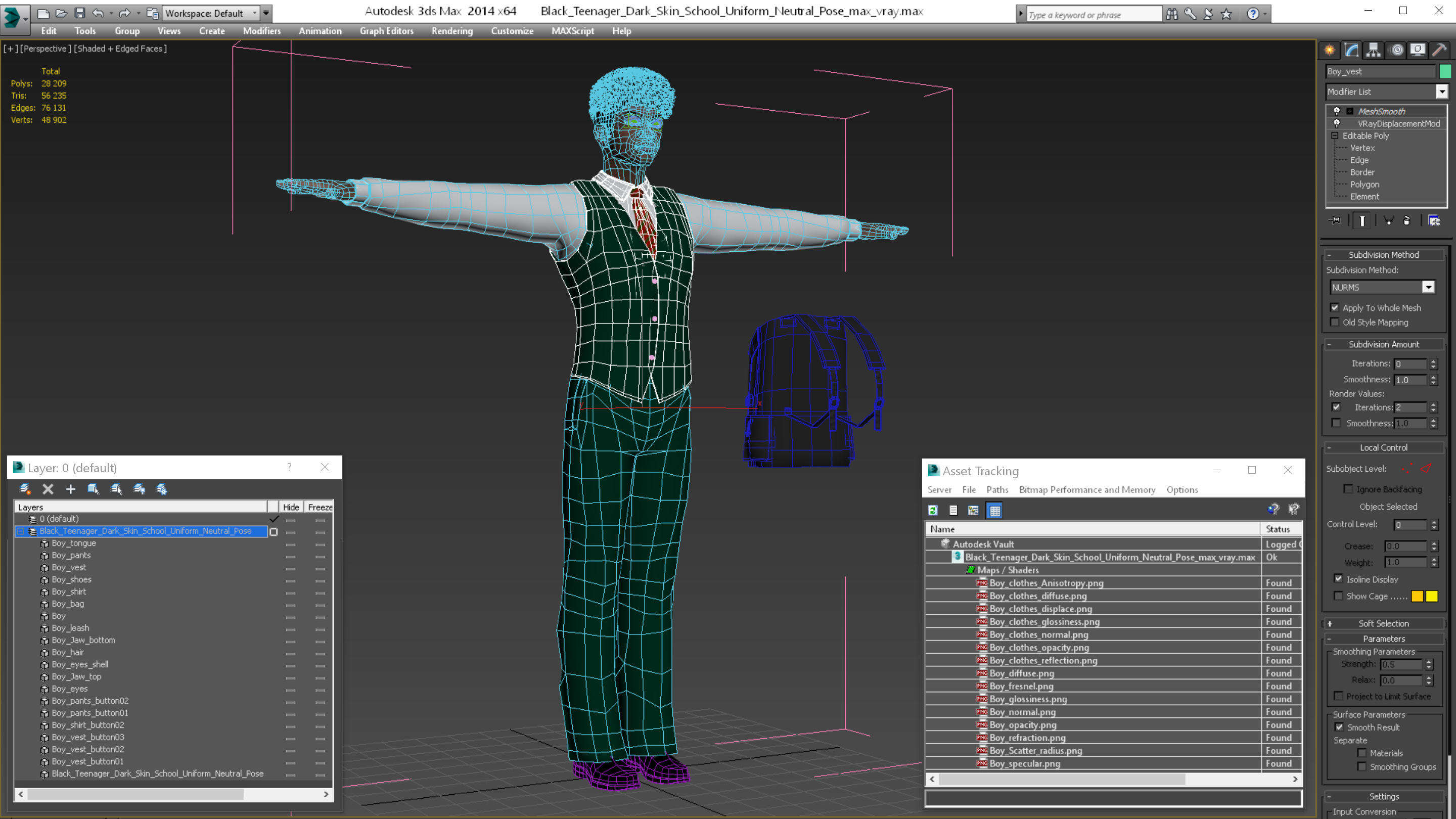Click Add to layer plus icon
The image size is (1456, 819).
71,489
